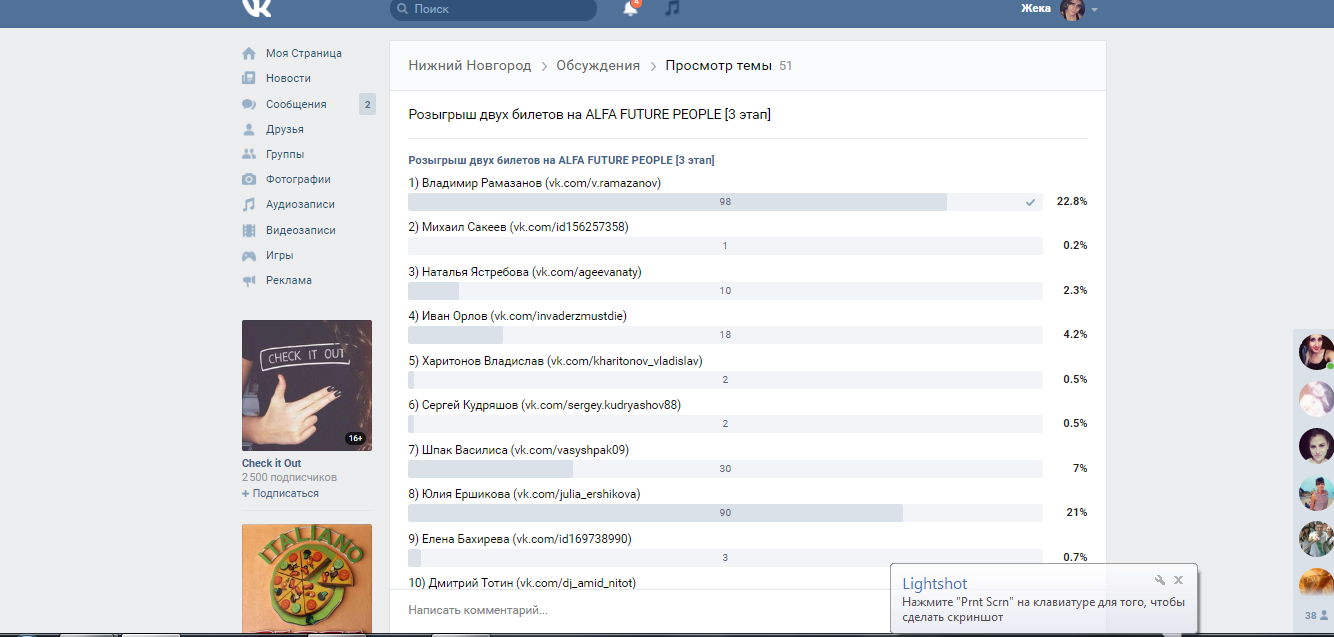The height and width of the screenshot is (637, 1334).
Task: Click the News sidebar icon
Action: pyautogui.click(x=249, y=78)
